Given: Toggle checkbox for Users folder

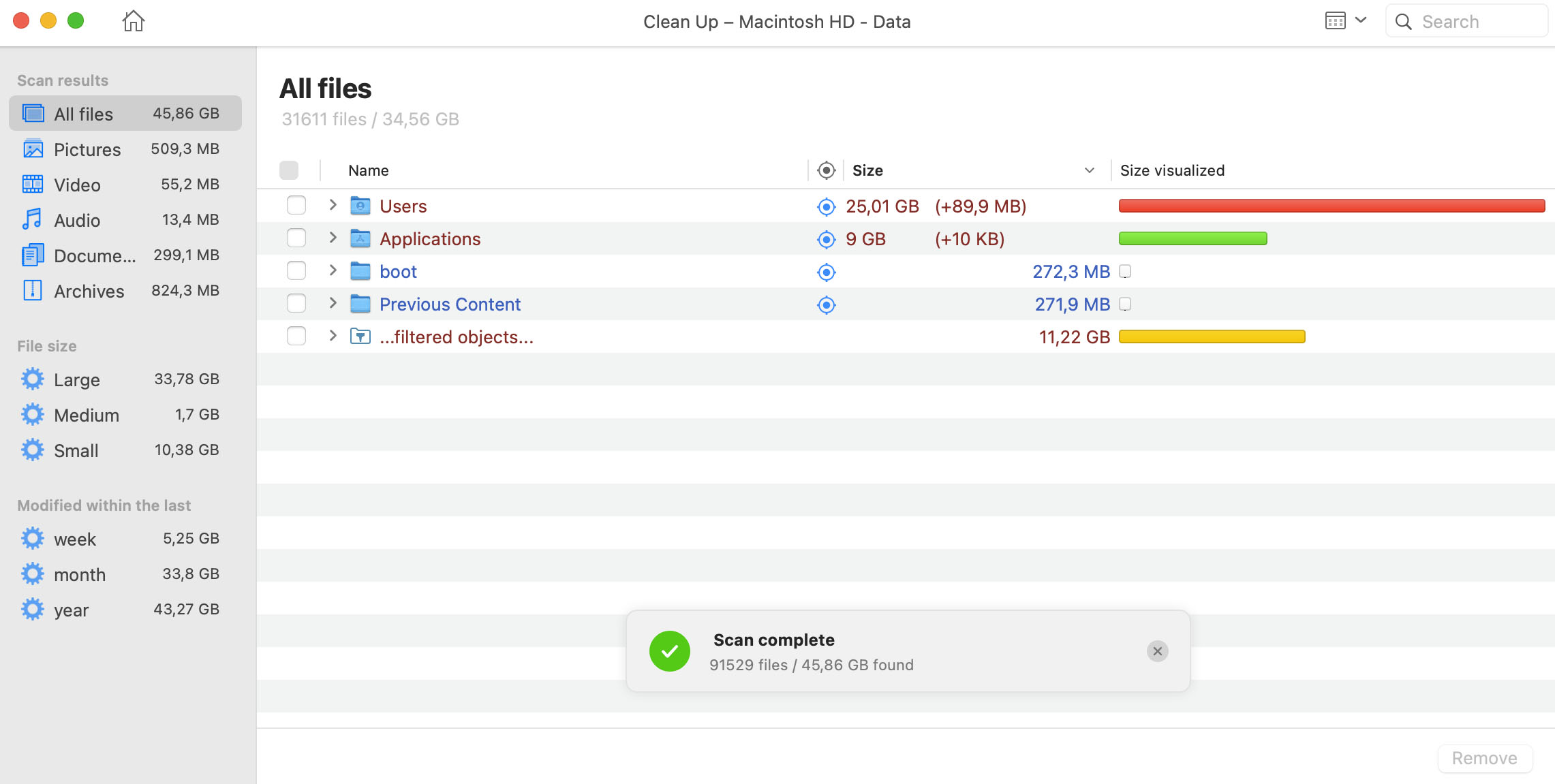Looking at the screenshot, I should tap(296, 206).
